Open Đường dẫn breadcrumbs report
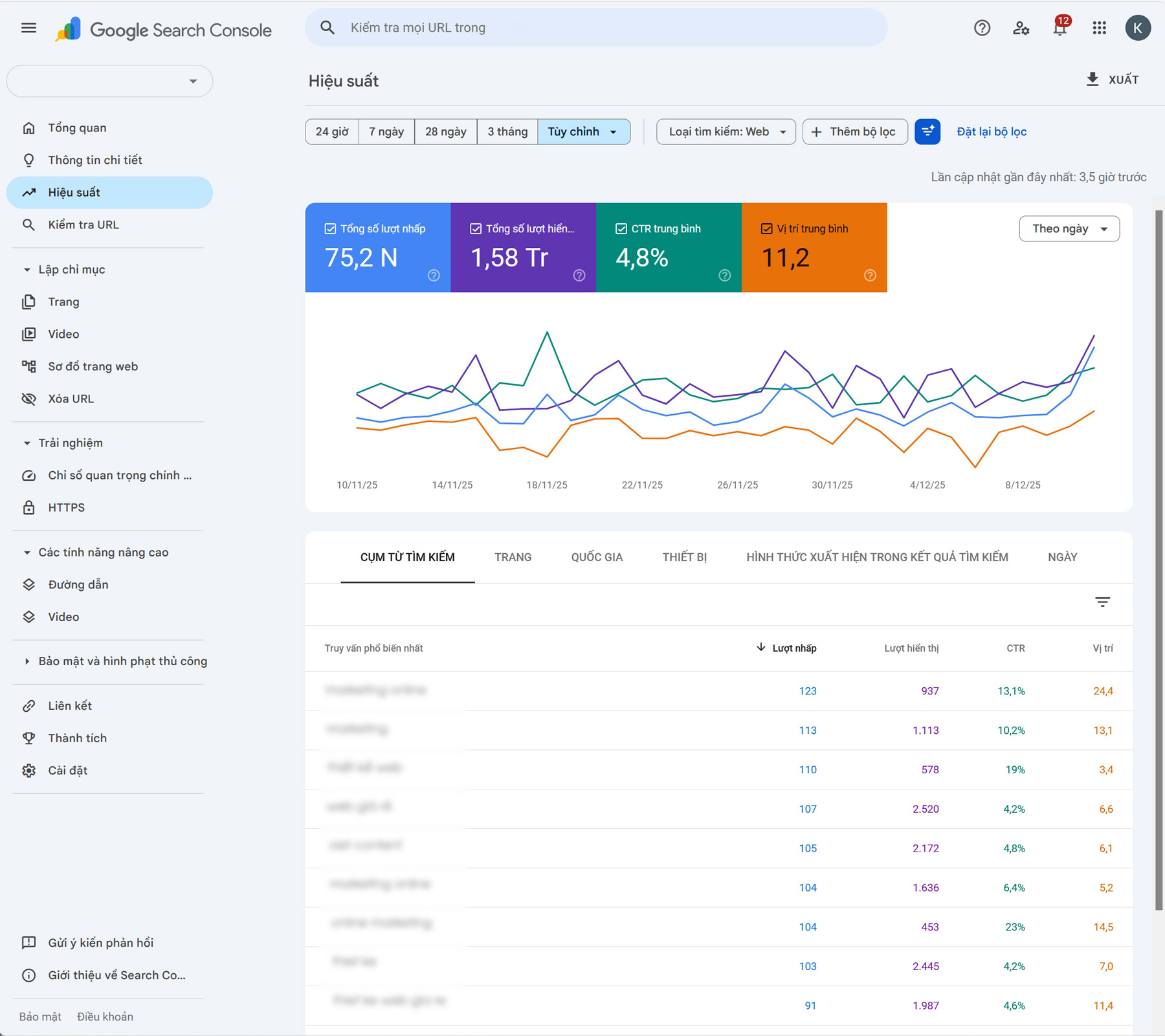The width and height of the screenshot is (1165, 1036). pyautogui.click(x=109, y=585)
